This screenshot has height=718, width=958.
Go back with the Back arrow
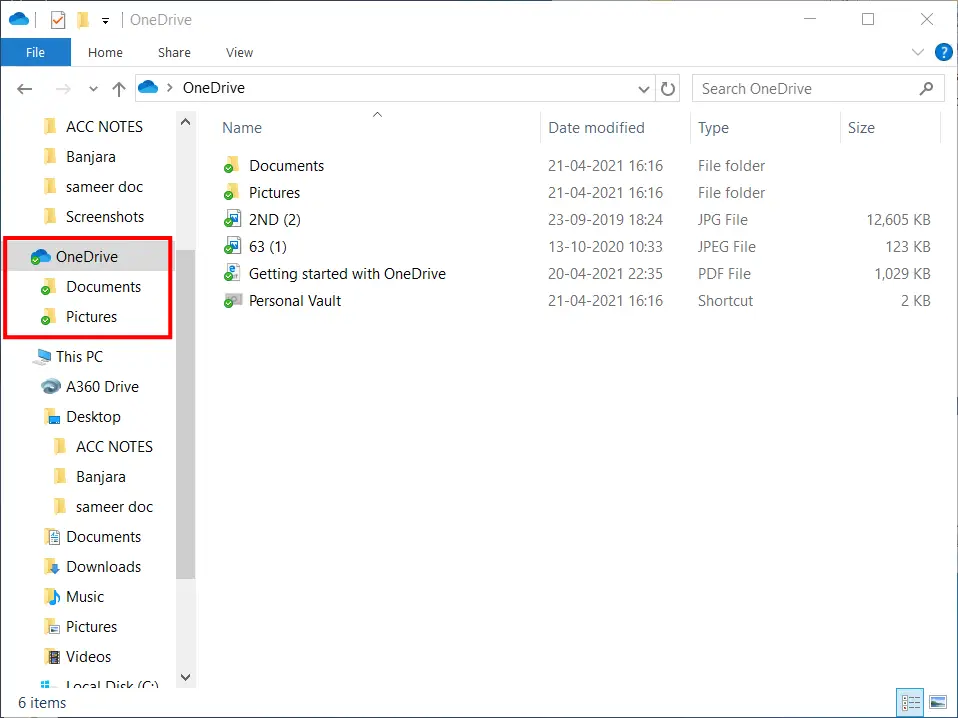24,89
